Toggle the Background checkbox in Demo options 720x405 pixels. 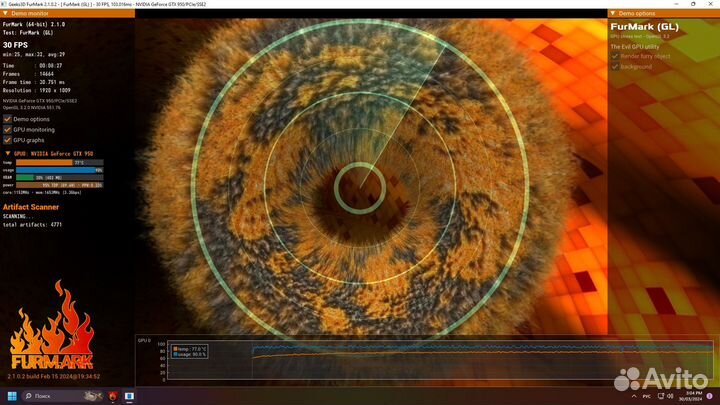615,67
